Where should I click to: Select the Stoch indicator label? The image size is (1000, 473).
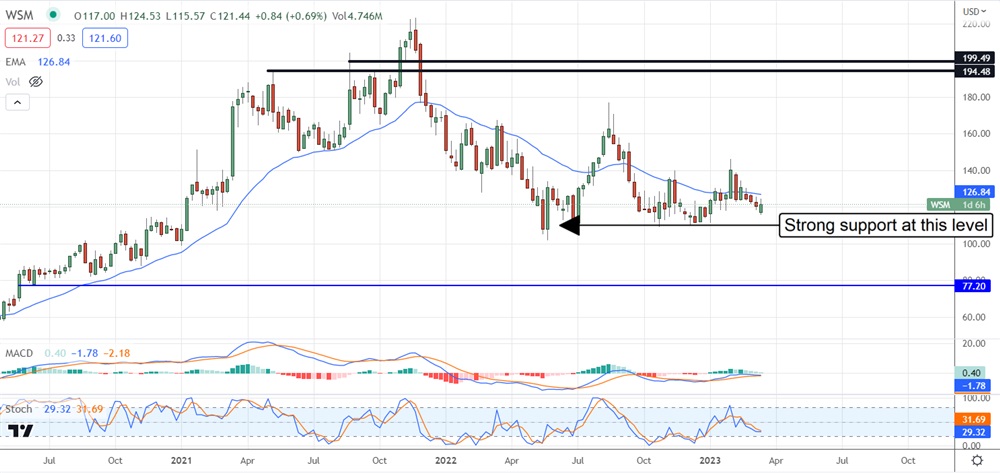point(17,410)
